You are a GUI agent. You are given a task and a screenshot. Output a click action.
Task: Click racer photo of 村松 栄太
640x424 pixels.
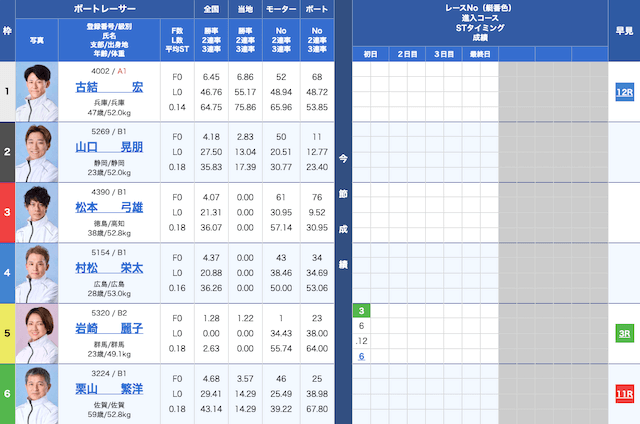38,273
